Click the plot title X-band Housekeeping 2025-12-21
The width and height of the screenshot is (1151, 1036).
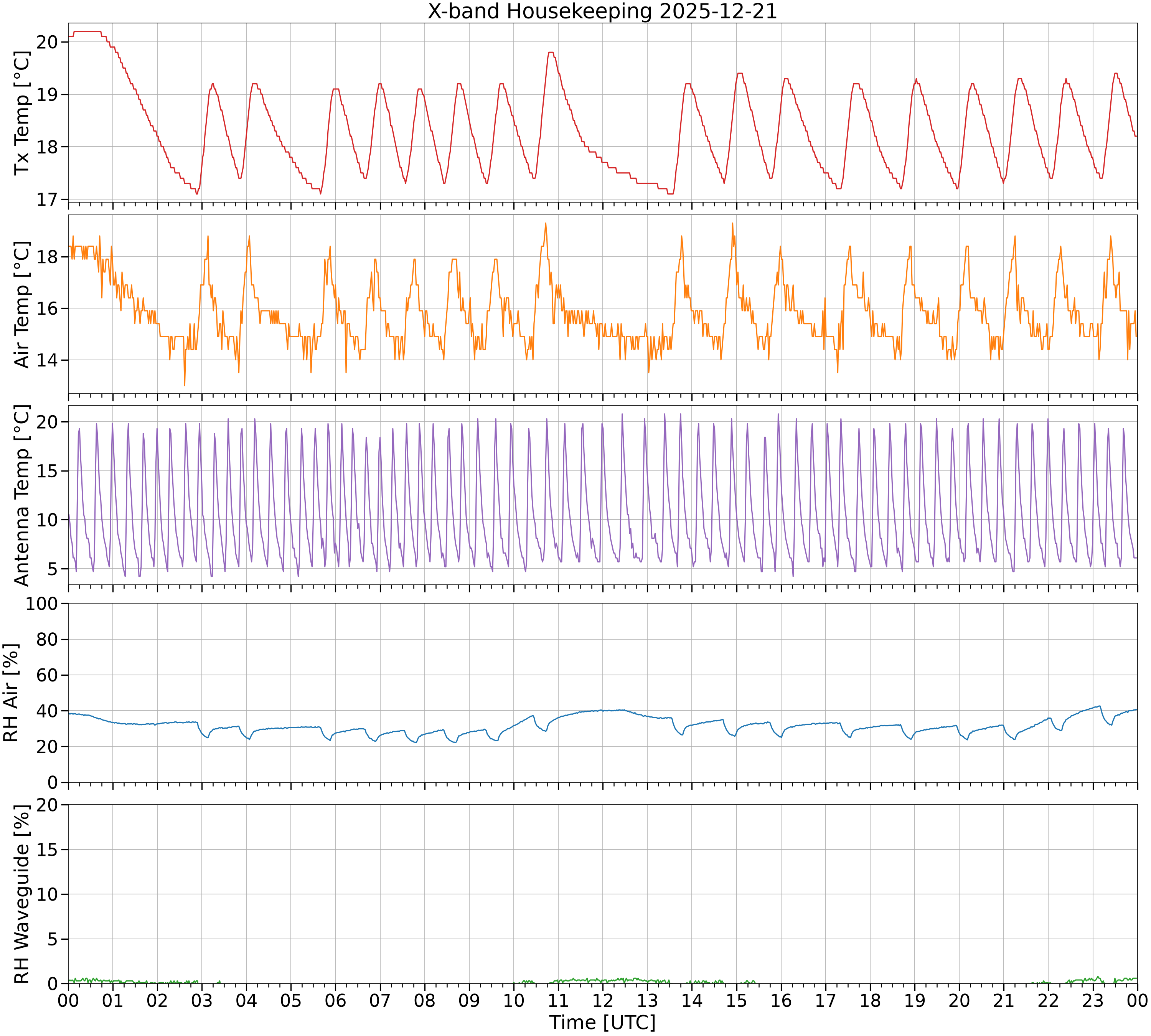coord(602,12)
